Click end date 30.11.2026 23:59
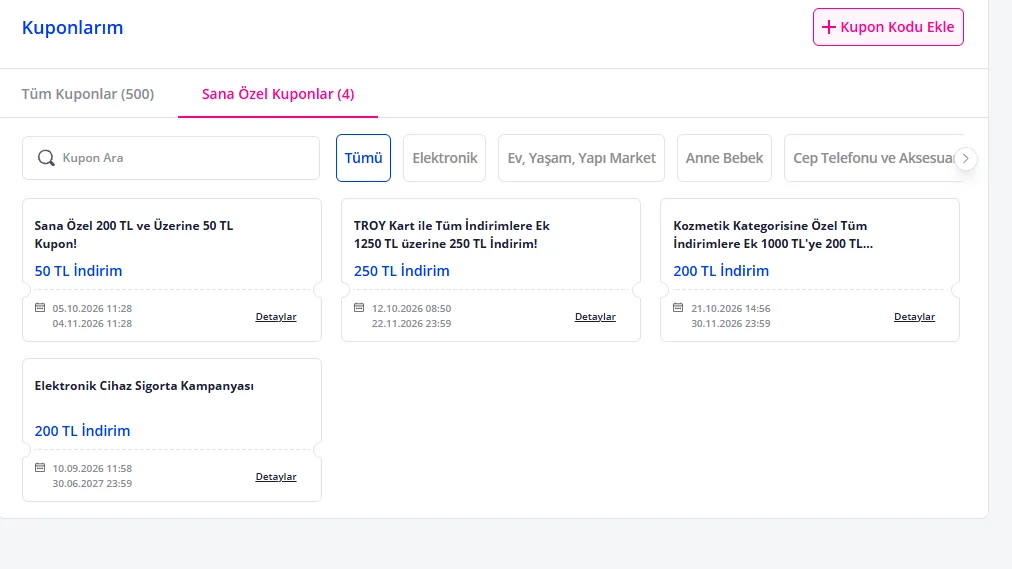Viewport: 1012px width, 569px height. (x=731, y=323)
